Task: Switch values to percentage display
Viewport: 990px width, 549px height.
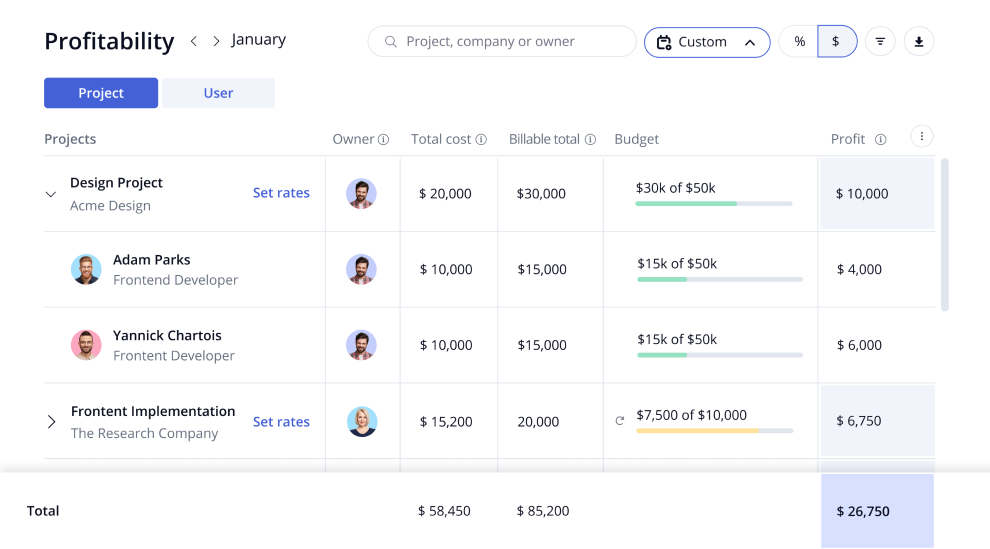Action: pos(799,42)
